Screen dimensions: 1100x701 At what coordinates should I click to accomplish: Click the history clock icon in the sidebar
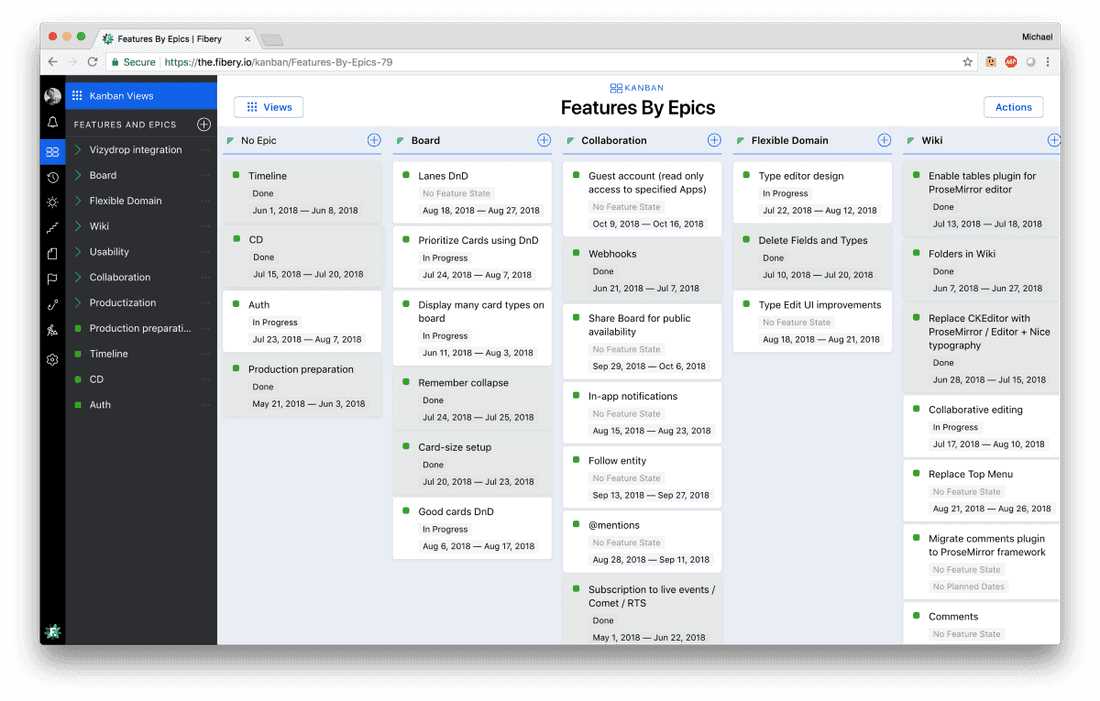coord(53,178)
